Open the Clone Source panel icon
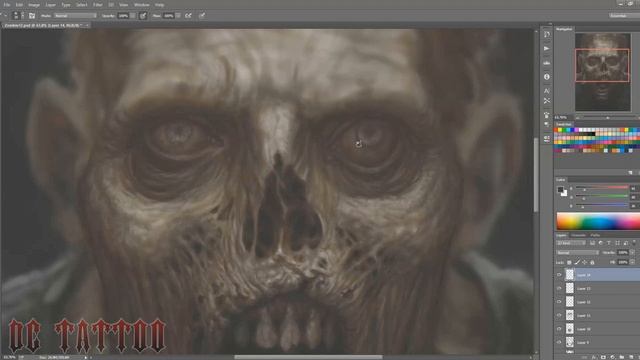The image size is (640, 360). click(x=547, y=124)
